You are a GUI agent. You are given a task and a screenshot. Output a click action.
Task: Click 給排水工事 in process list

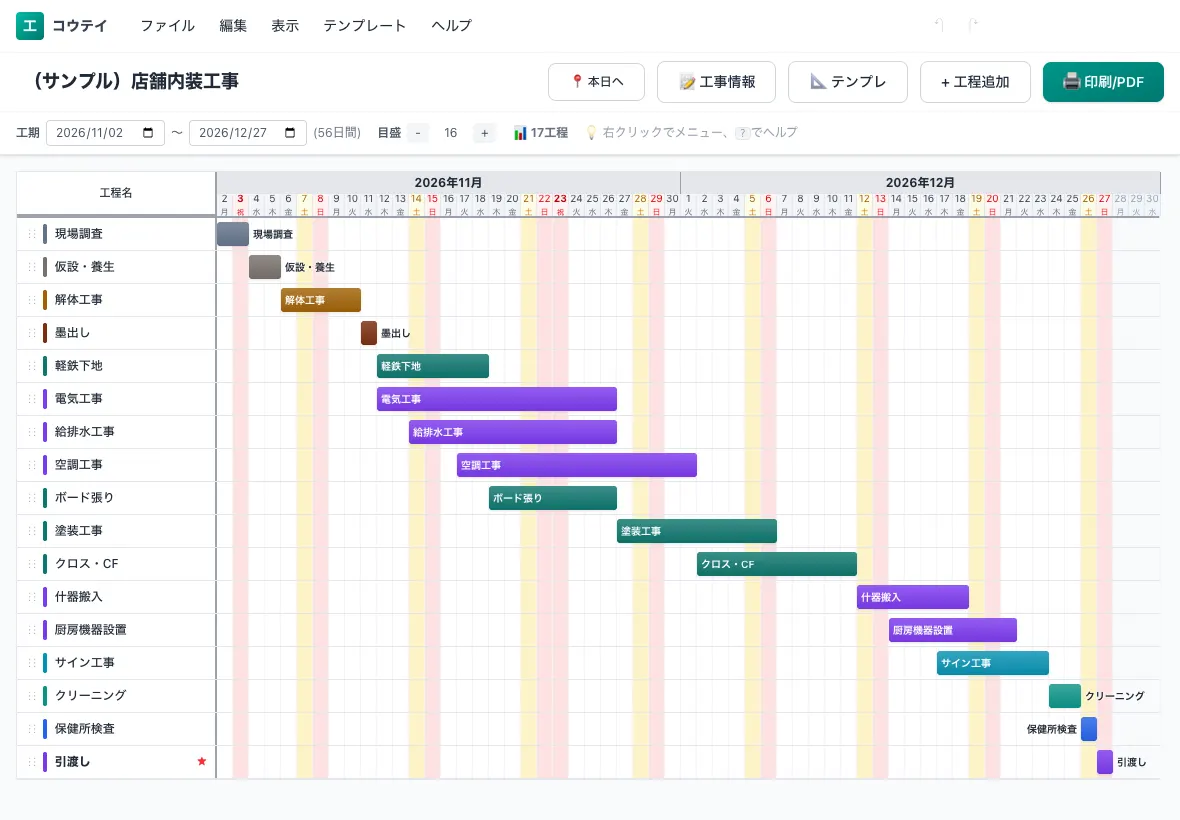[84, 432]
